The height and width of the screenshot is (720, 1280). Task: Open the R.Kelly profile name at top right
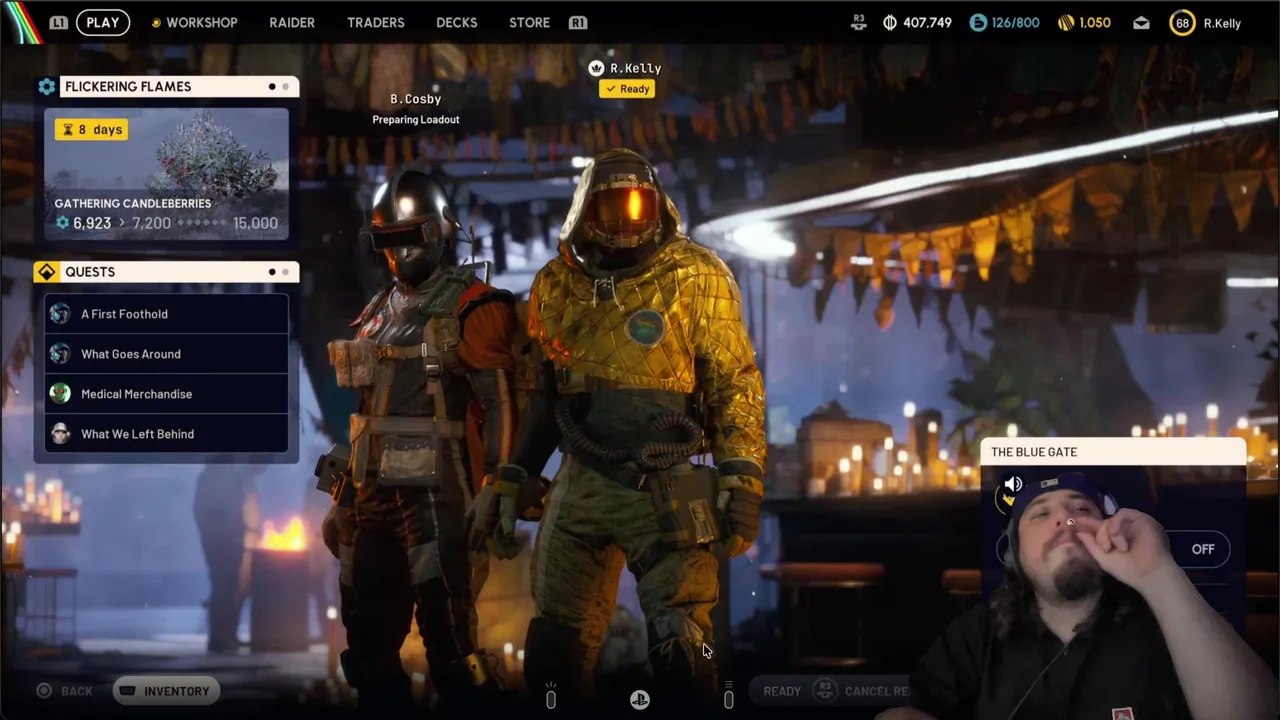click(x=1222, y=23)
